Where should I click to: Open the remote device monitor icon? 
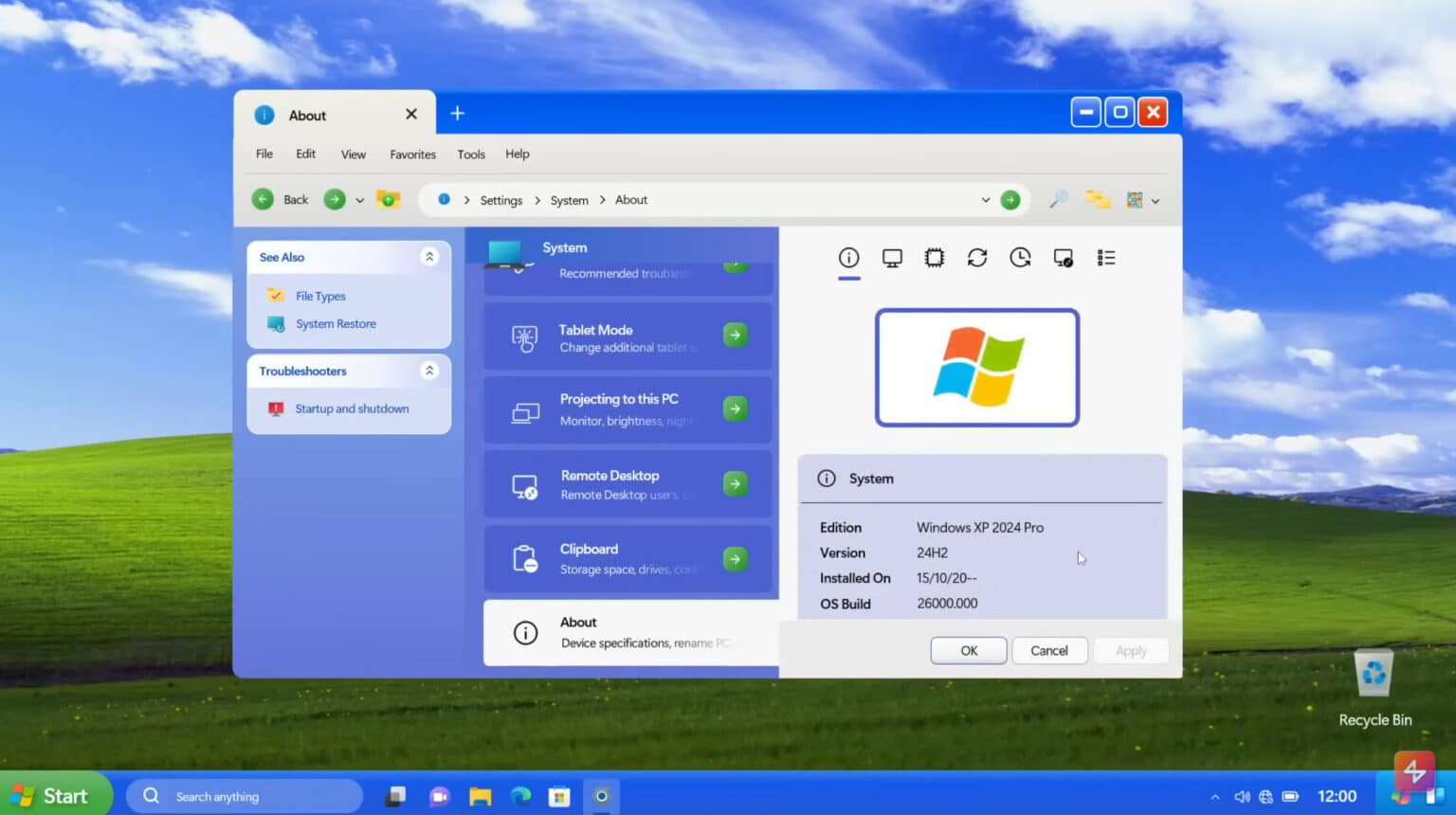1063,257
